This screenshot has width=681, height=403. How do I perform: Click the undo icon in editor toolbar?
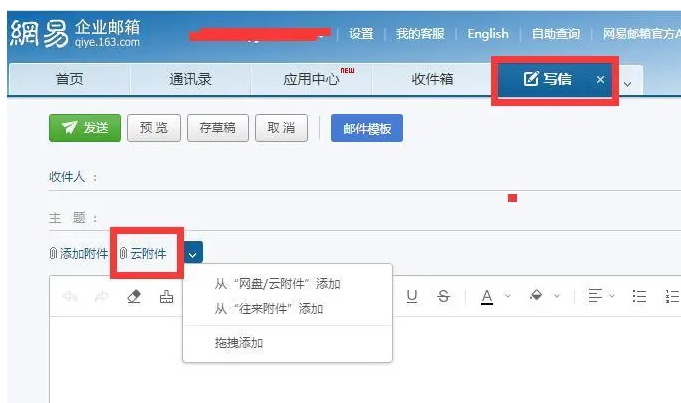pyautogui.click(x=70, y=297)
